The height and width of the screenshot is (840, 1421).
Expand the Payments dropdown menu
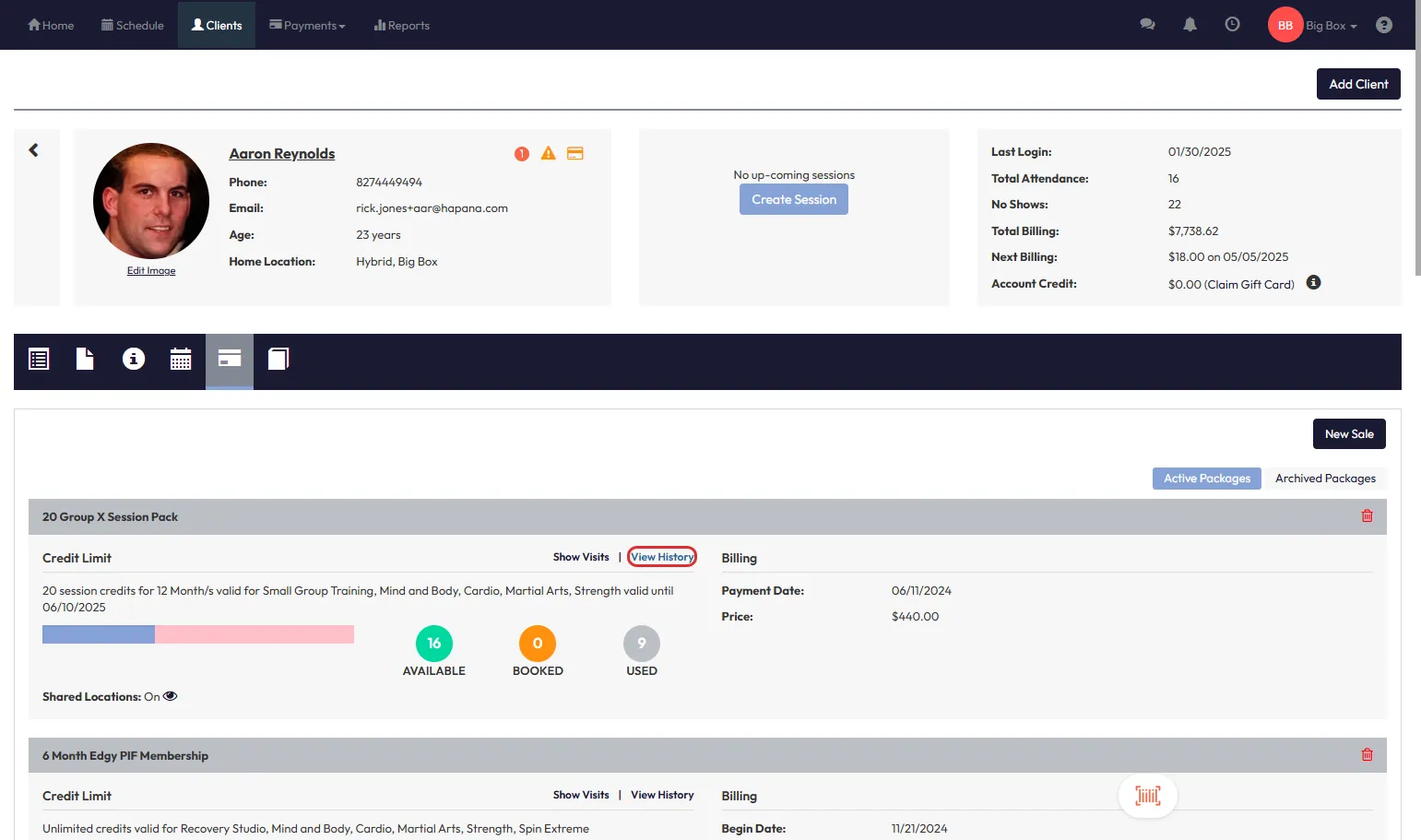[307, 26]
